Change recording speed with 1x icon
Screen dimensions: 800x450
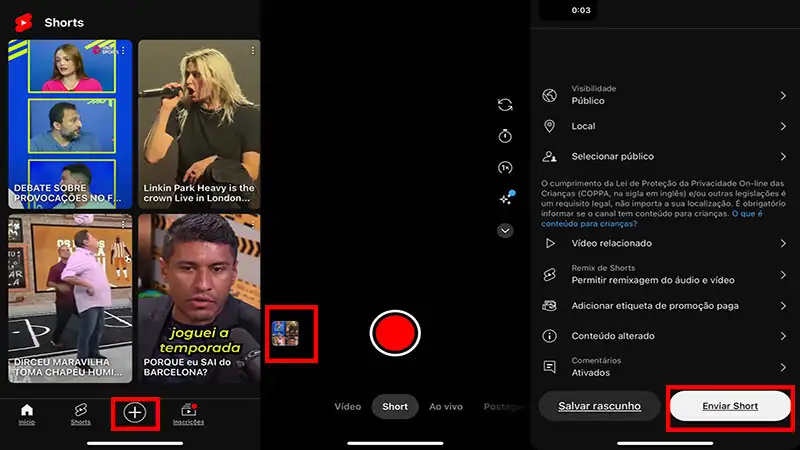point(505,168)
